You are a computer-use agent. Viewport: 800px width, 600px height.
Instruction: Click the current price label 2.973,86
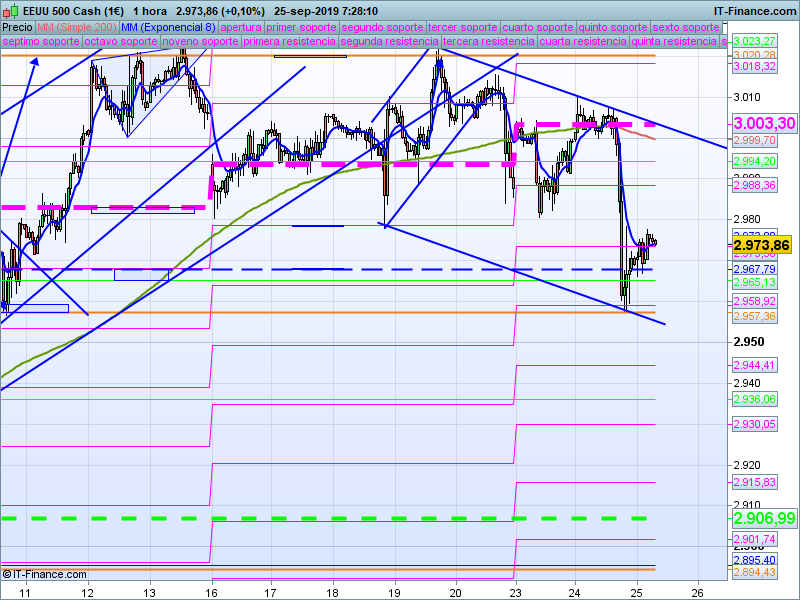(762, 245)
